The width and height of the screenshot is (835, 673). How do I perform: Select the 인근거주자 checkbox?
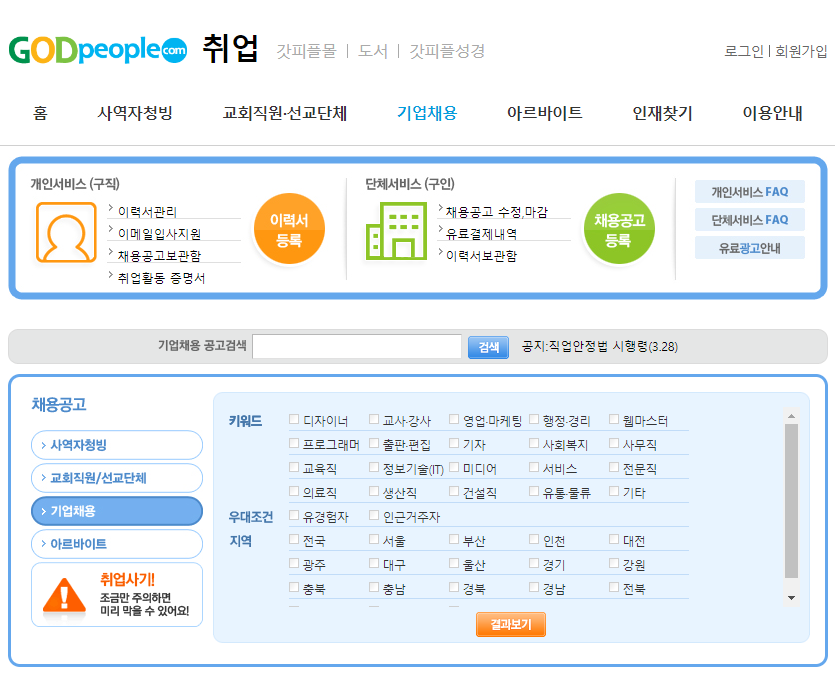click(374, 515)
